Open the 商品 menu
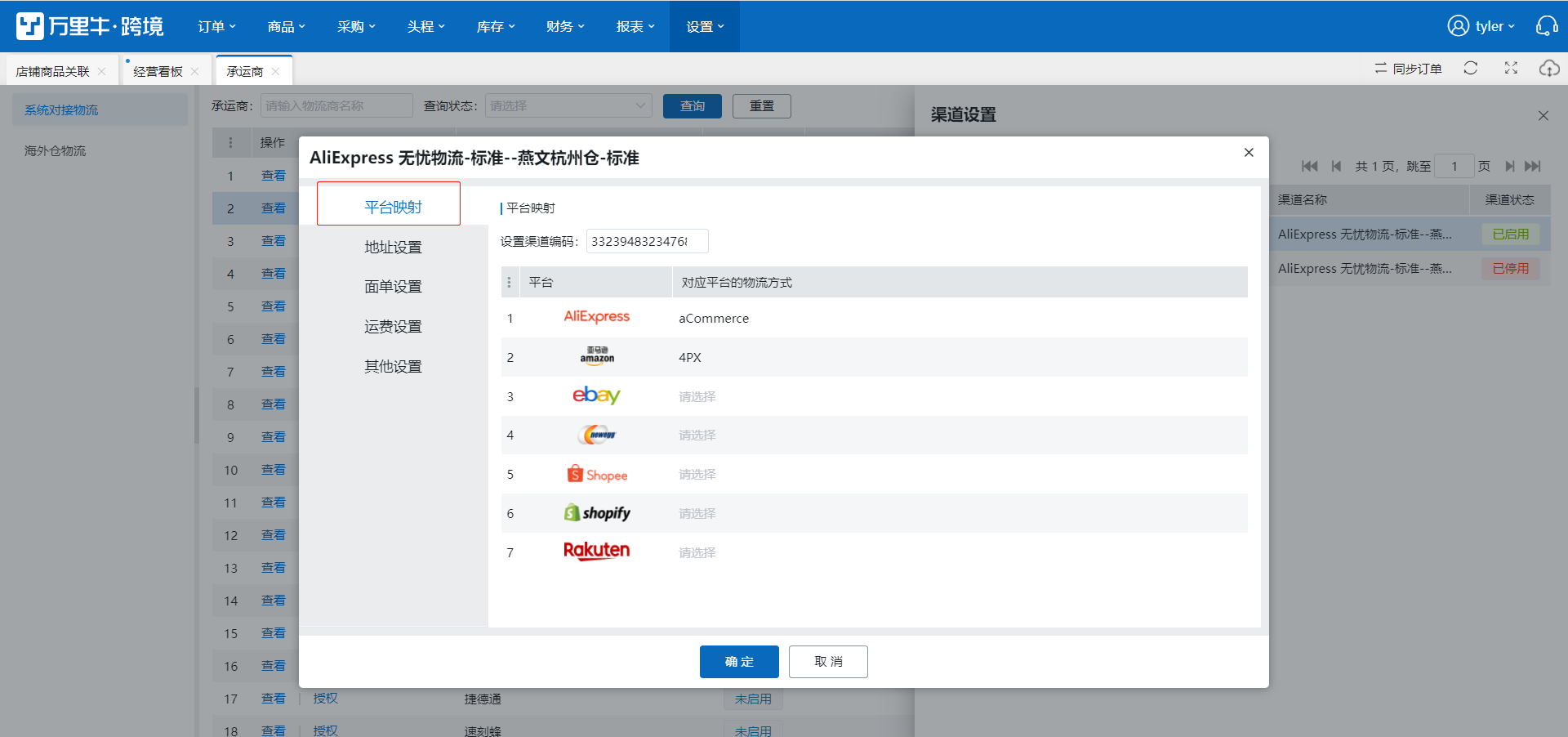 (286, 26)
